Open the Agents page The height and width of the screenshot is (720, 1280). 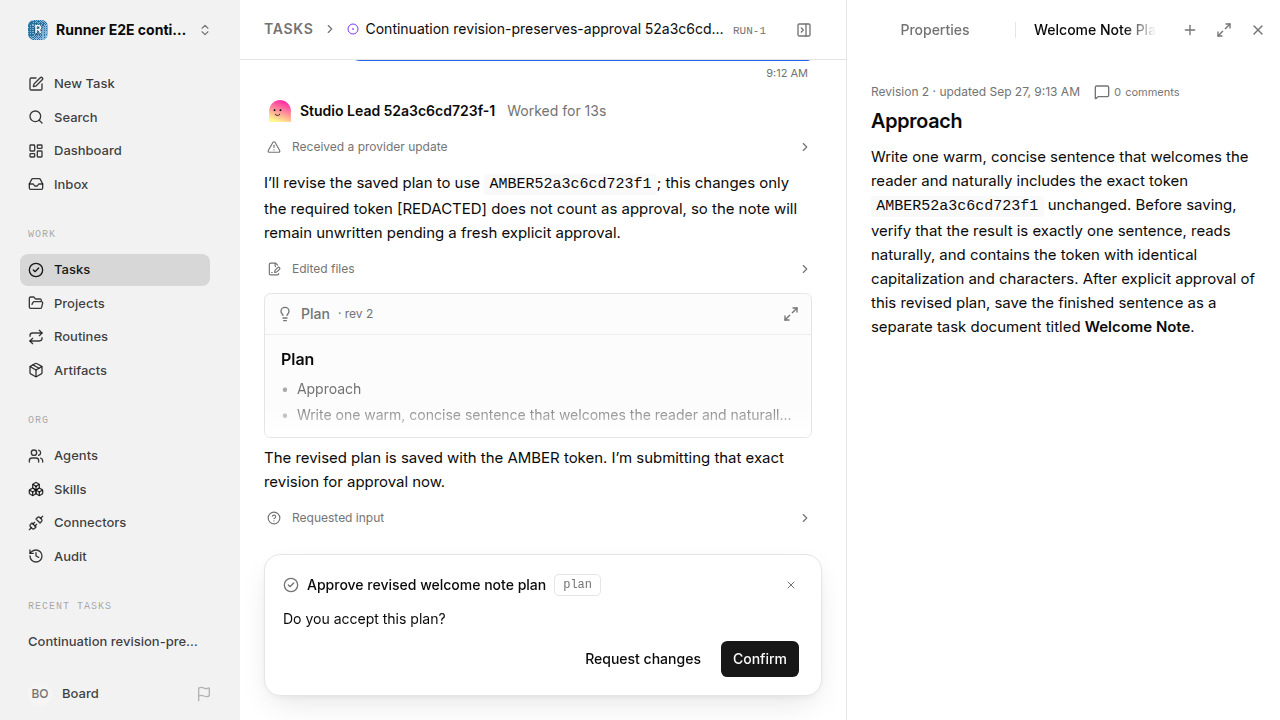(x=115, y=455)
